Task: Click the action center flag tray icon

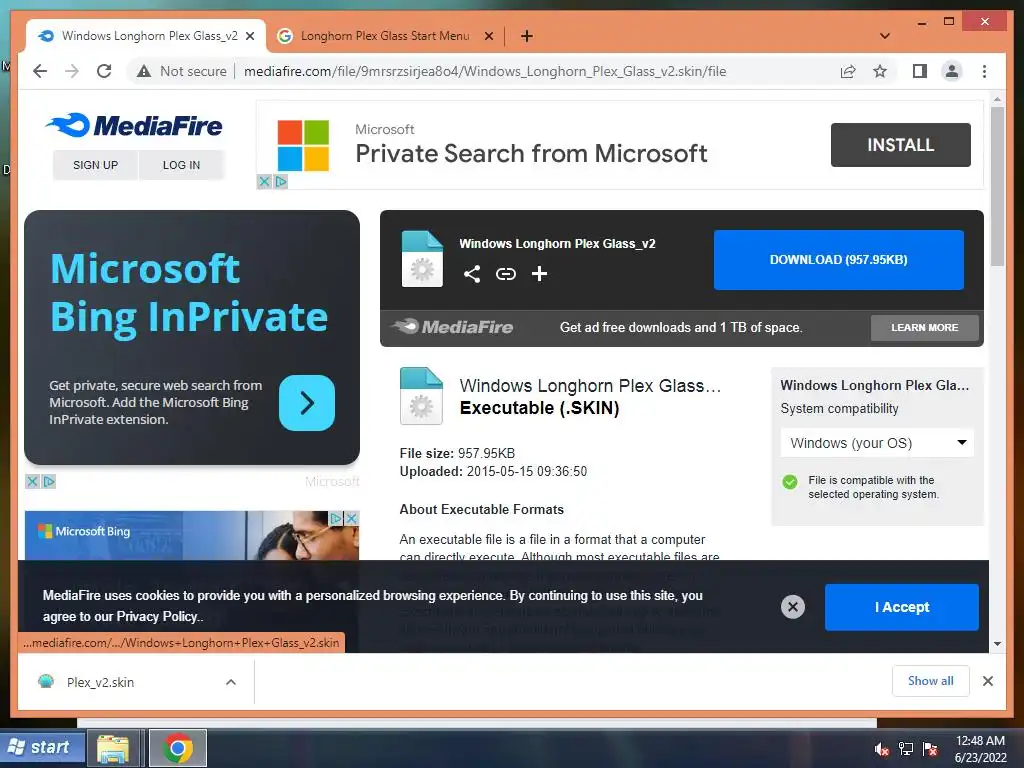Action: click(x=930, y=749)
